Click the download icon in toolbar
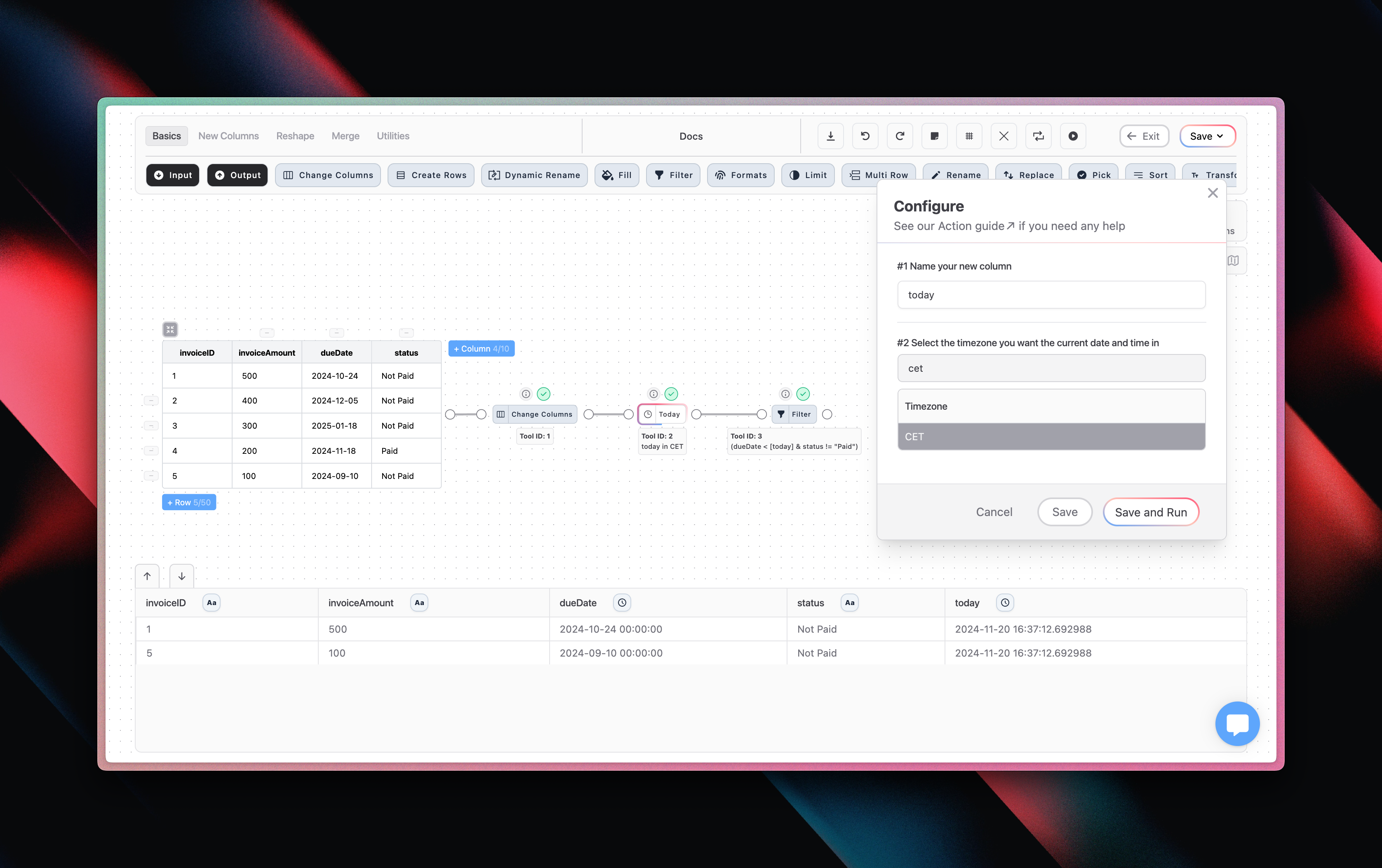The height and width of the screenshot is (868, 1382). [x=830, y=136]
